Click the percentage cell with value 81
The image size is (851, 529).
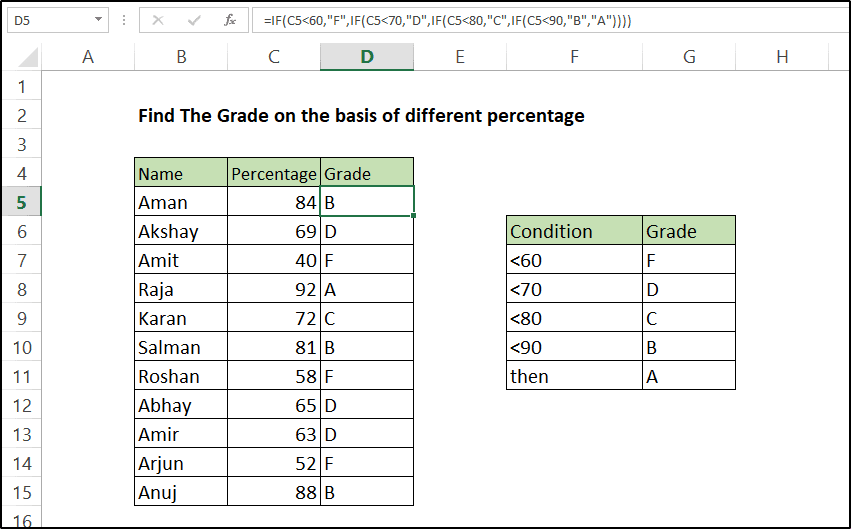[274, 347]
